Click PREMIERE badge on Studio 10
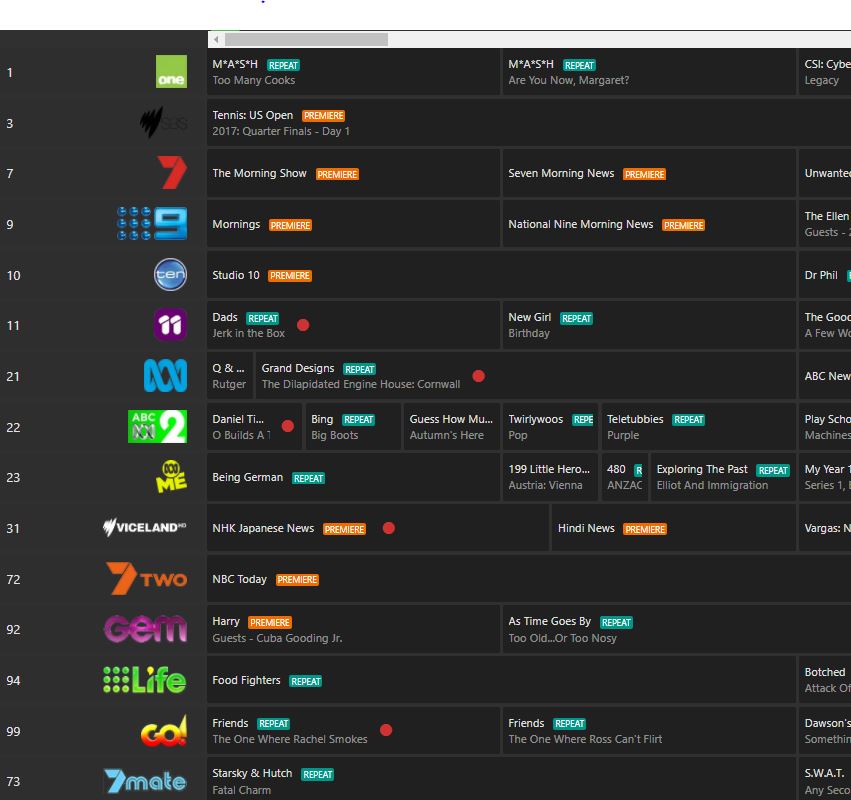Viewport: 851px width, 800px height. click(290, 276)
